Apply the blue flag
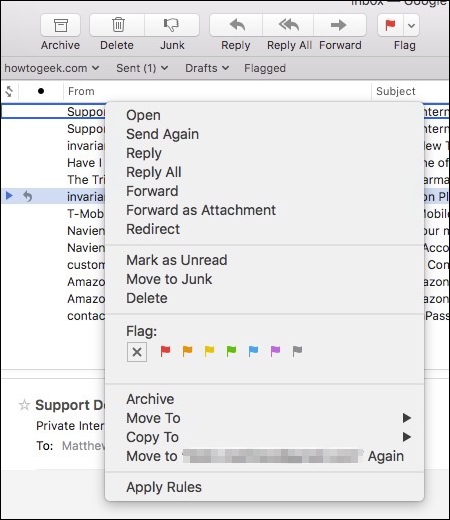 [x=253, y=351]
